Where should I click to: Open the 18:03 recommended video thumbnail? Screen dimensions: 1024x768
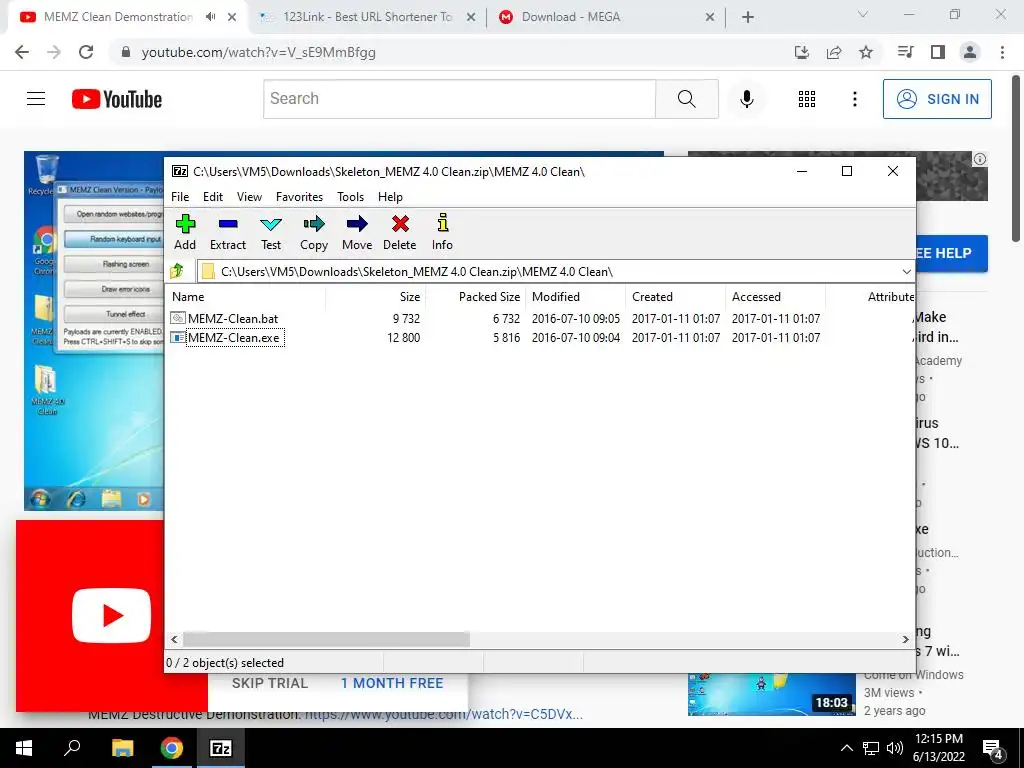[771, 694]
